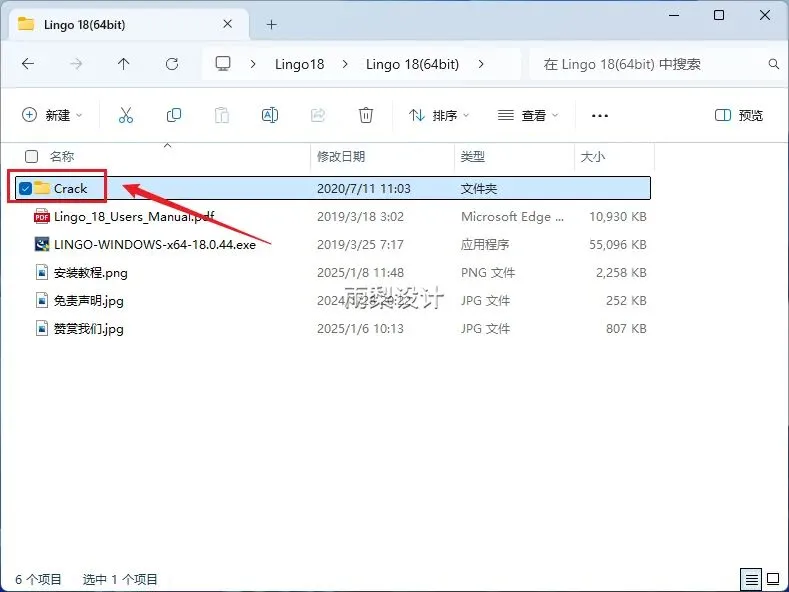The height and width of the screenshot is (592, 789).
Task: Click the Crack folder icon
Action: pos(42,188)
